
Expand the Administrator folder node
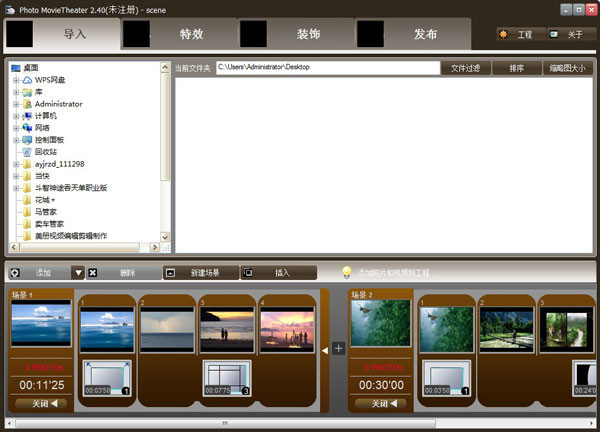click(x=16, y=104)
